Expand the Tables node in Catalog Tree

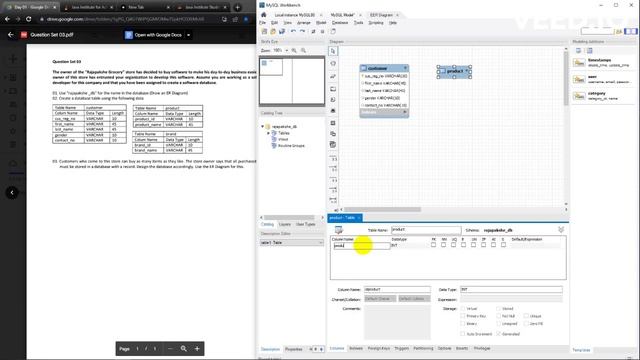(268, 133)
